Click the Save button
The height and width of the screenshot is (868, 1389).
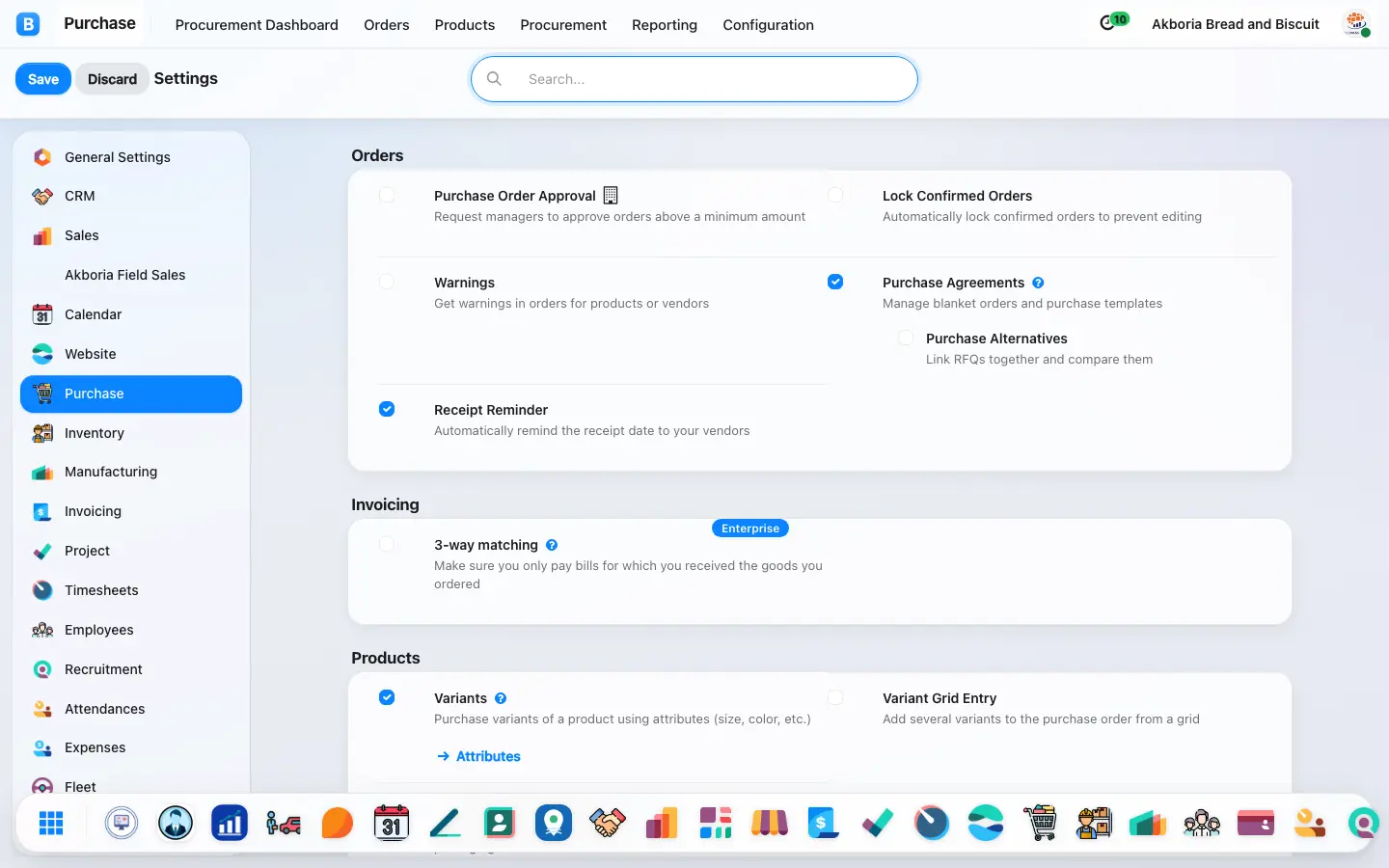(x=43, y=79)
